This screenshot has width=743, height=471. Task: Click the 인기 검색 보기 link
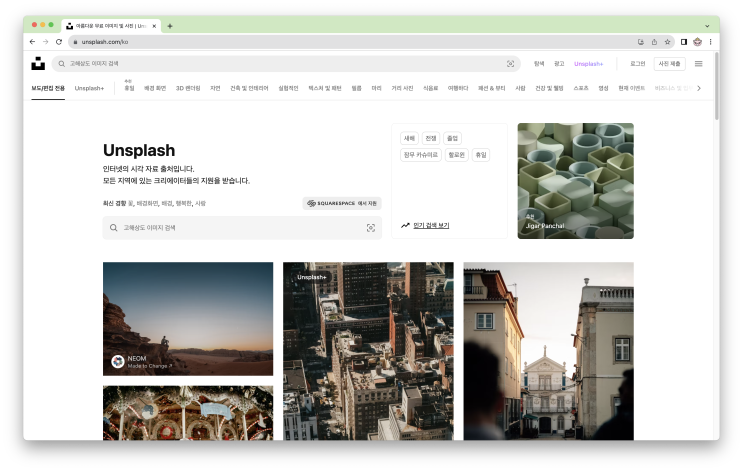pos(431,226)
